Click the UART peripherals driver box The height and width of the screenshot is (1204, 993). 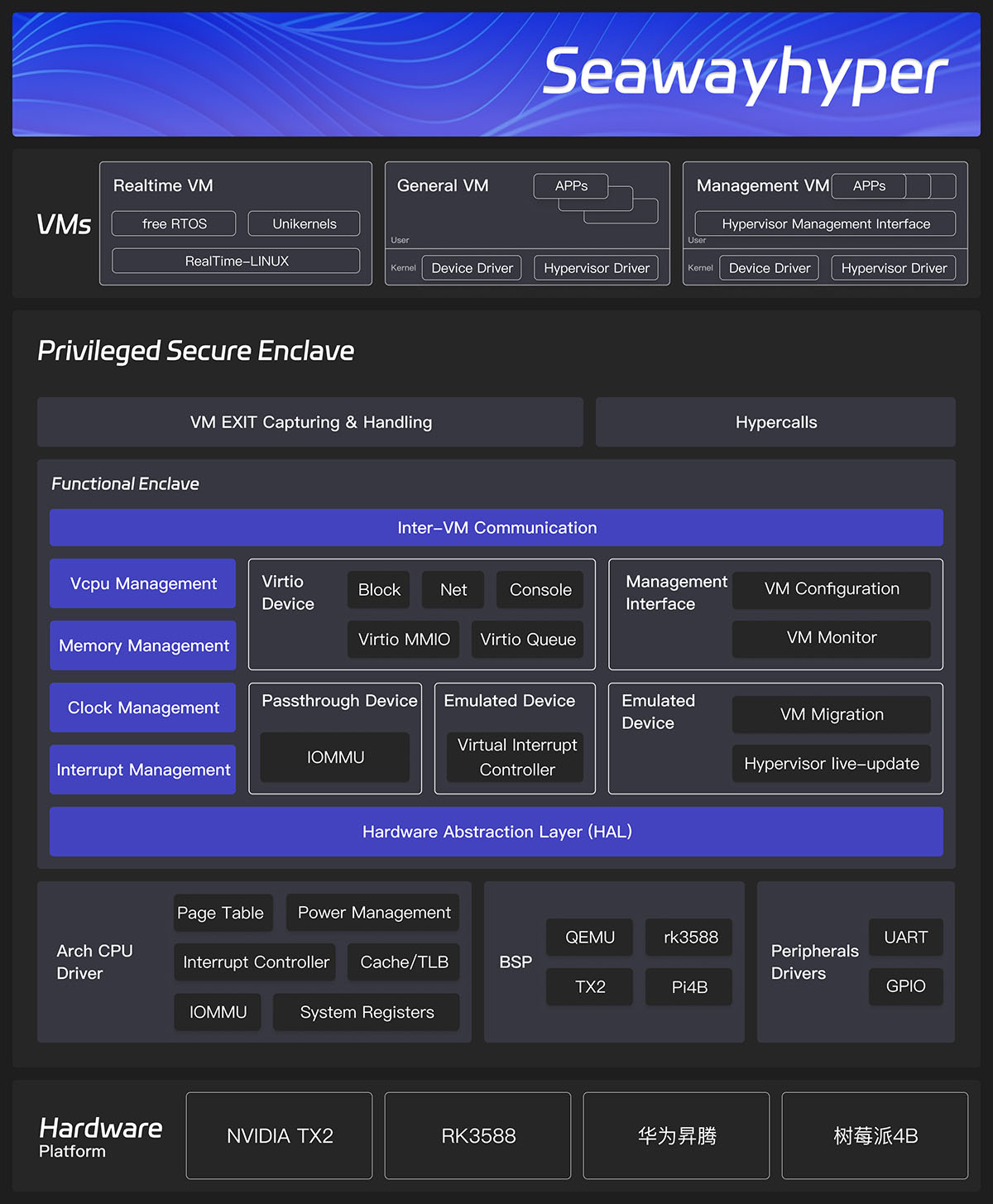click(906, 937)
